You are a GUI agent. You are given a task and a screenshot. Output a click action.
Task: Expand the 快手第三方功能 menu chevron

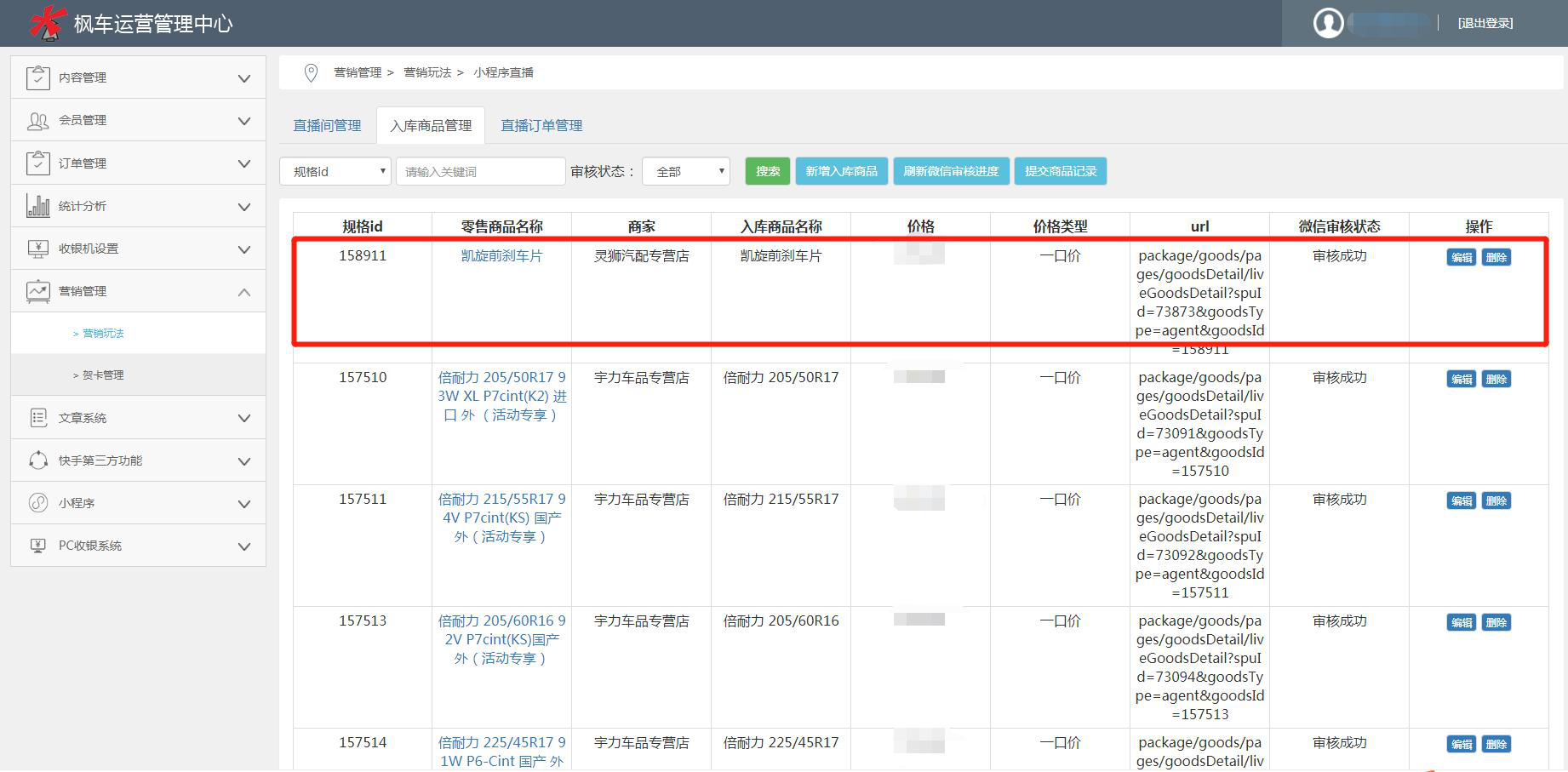click(244, 461)
